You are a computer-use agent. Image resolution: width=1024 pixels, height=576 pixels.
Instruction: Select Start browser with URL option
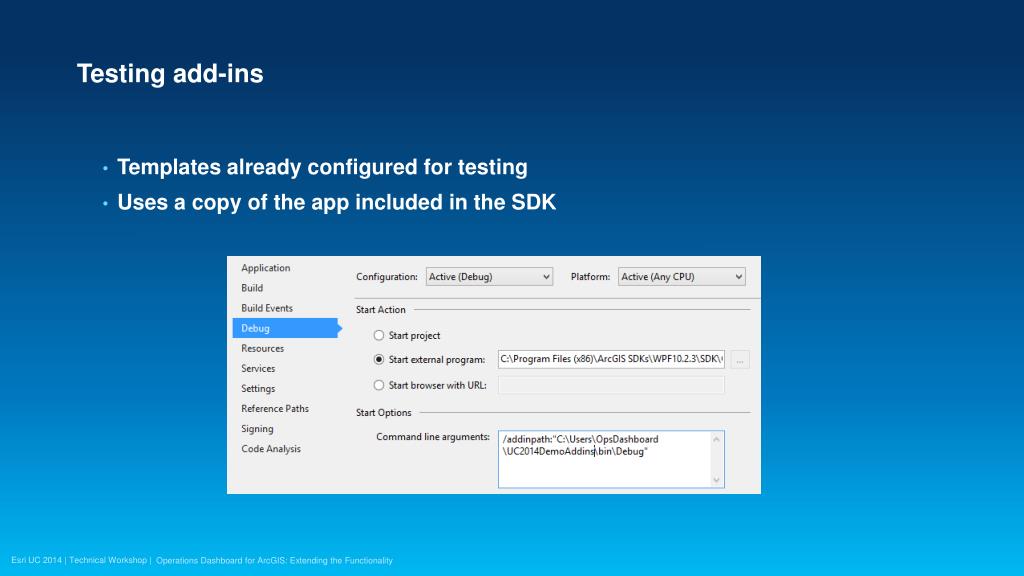379,385
